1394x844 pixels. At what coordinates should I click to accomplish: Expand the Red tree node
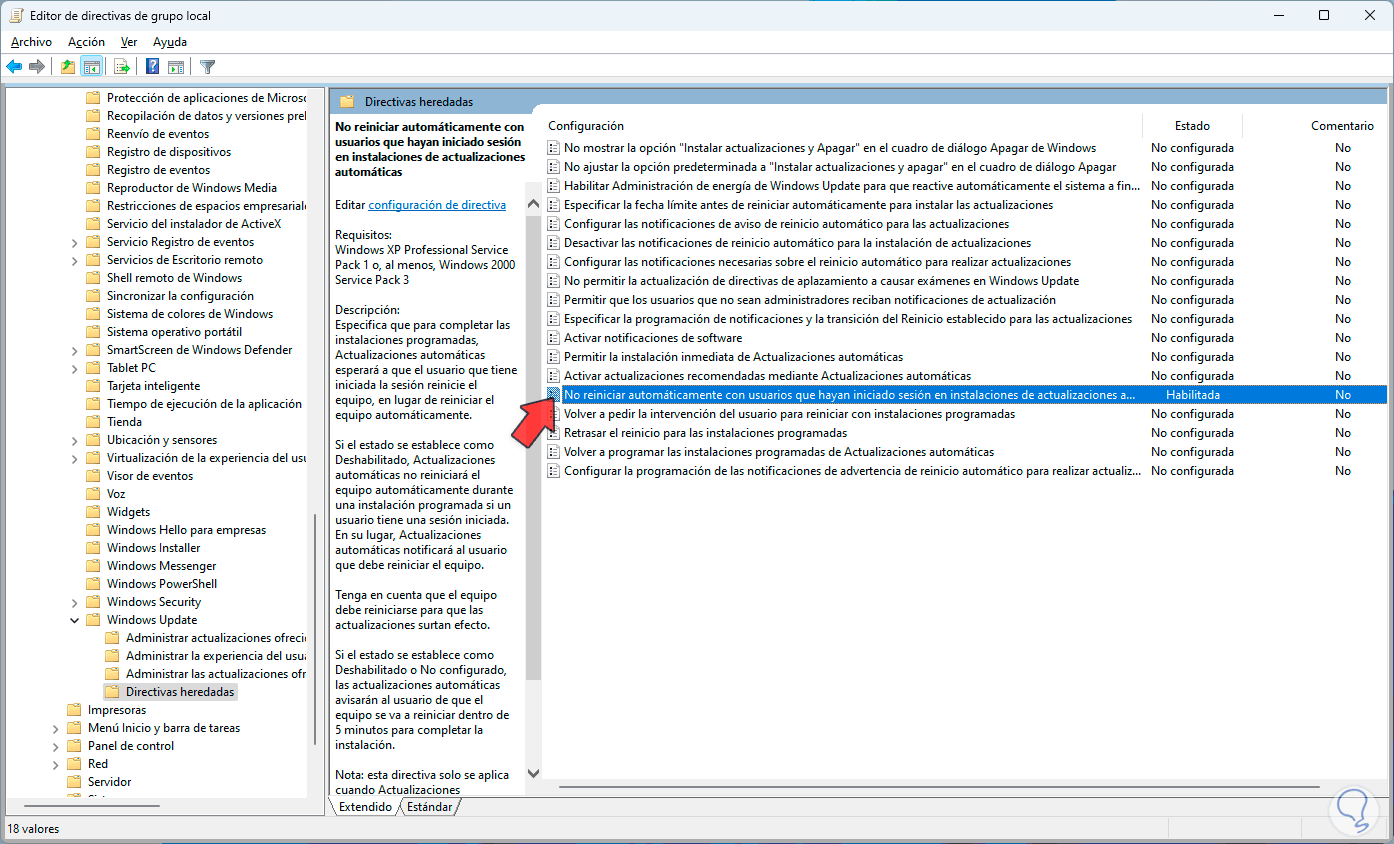[56, 764]
